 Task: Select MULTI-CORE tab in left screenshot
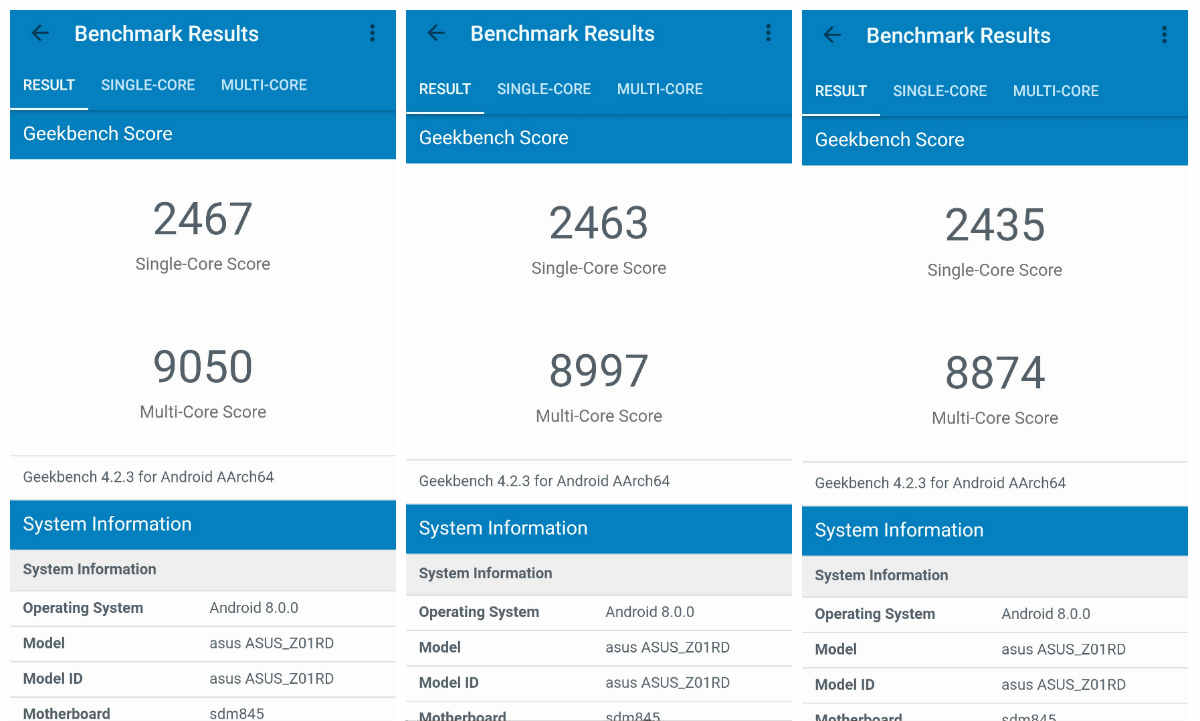click(264, 85)
